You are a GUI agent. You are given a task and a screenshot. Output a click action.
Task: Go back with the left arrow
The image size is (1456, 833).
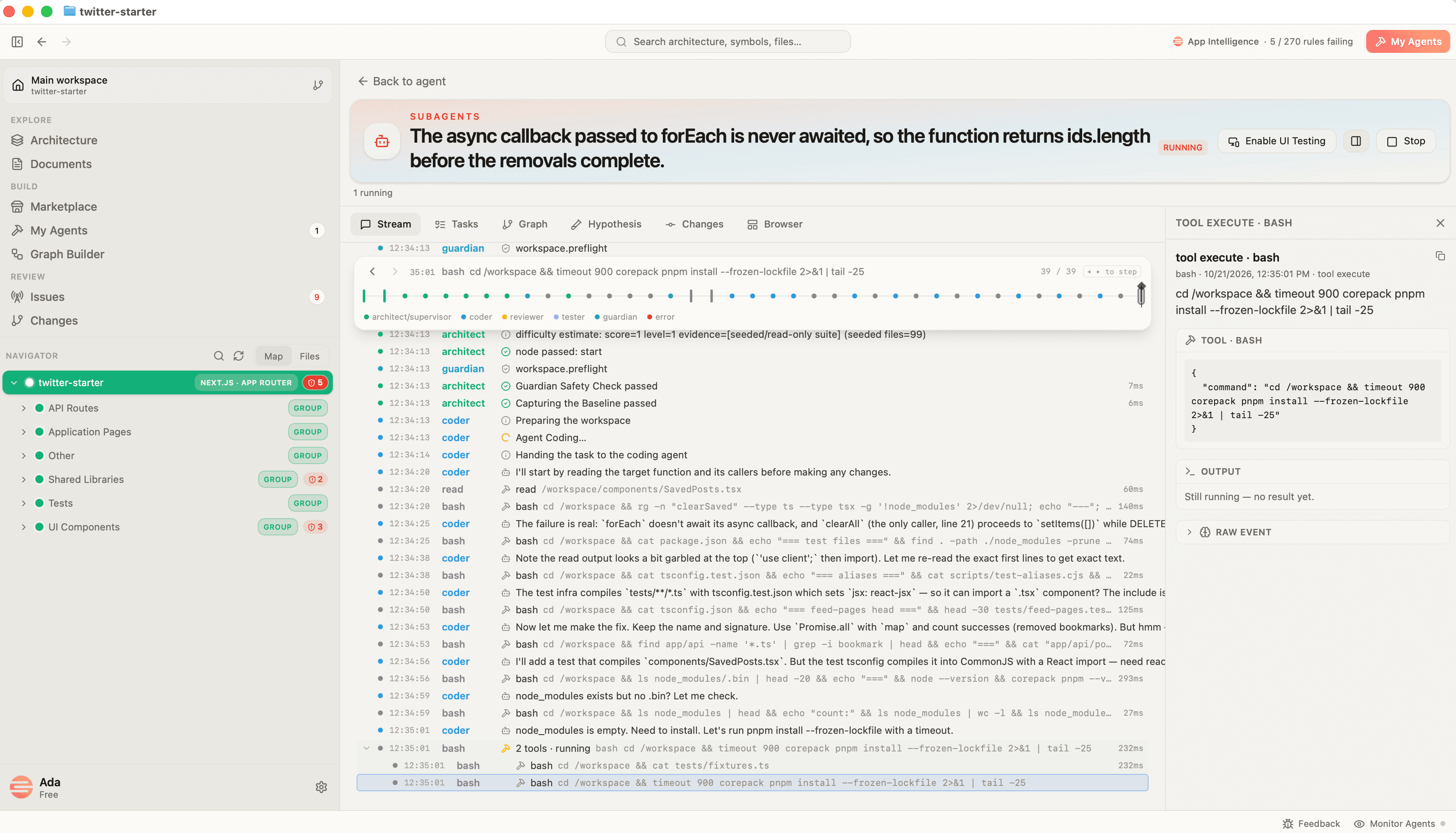[42, 42]
